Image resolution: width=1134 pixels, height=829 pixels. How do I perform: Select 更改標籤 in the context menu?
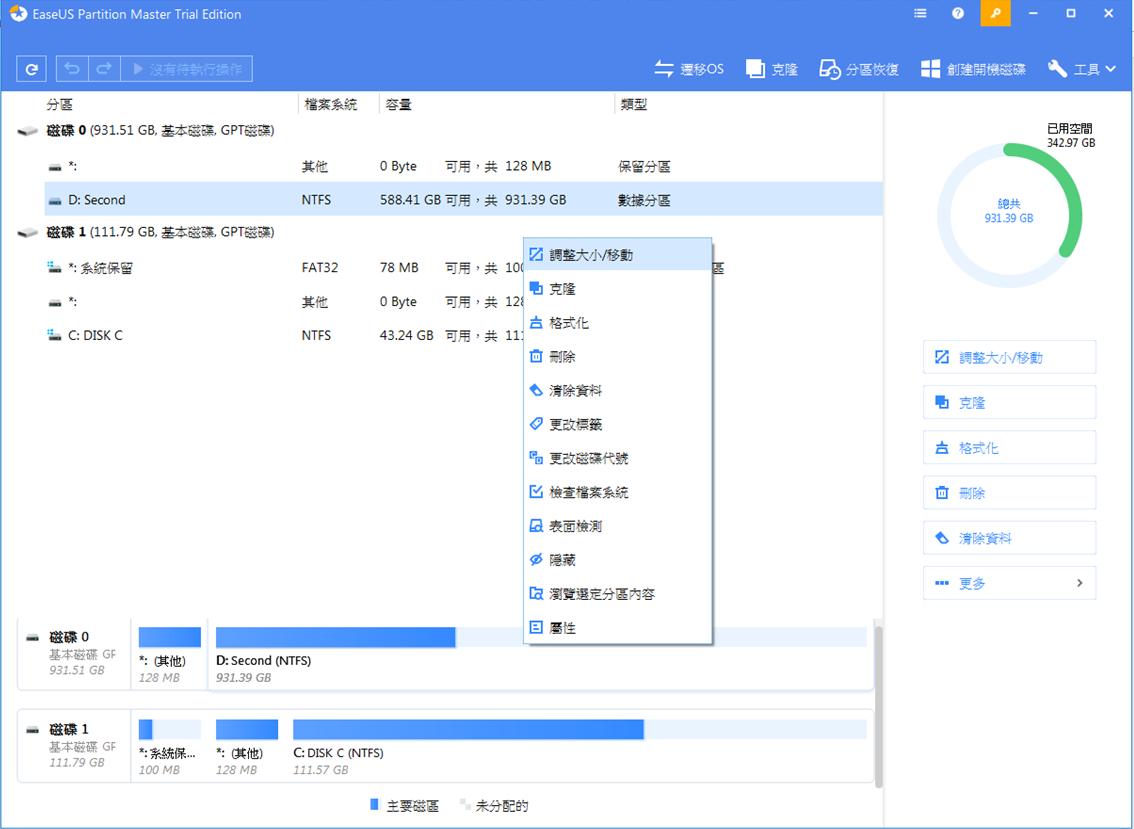point(618,424)
